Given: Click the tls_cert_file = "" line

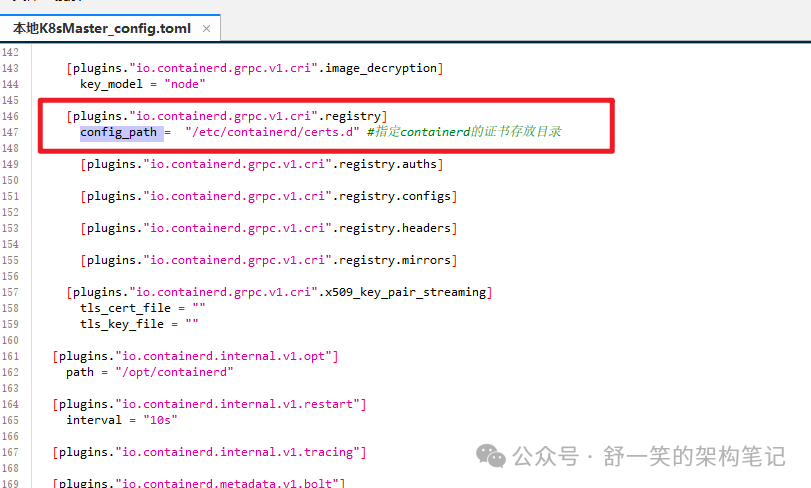Looking at the screenshot, I should (x=143, y=308).
